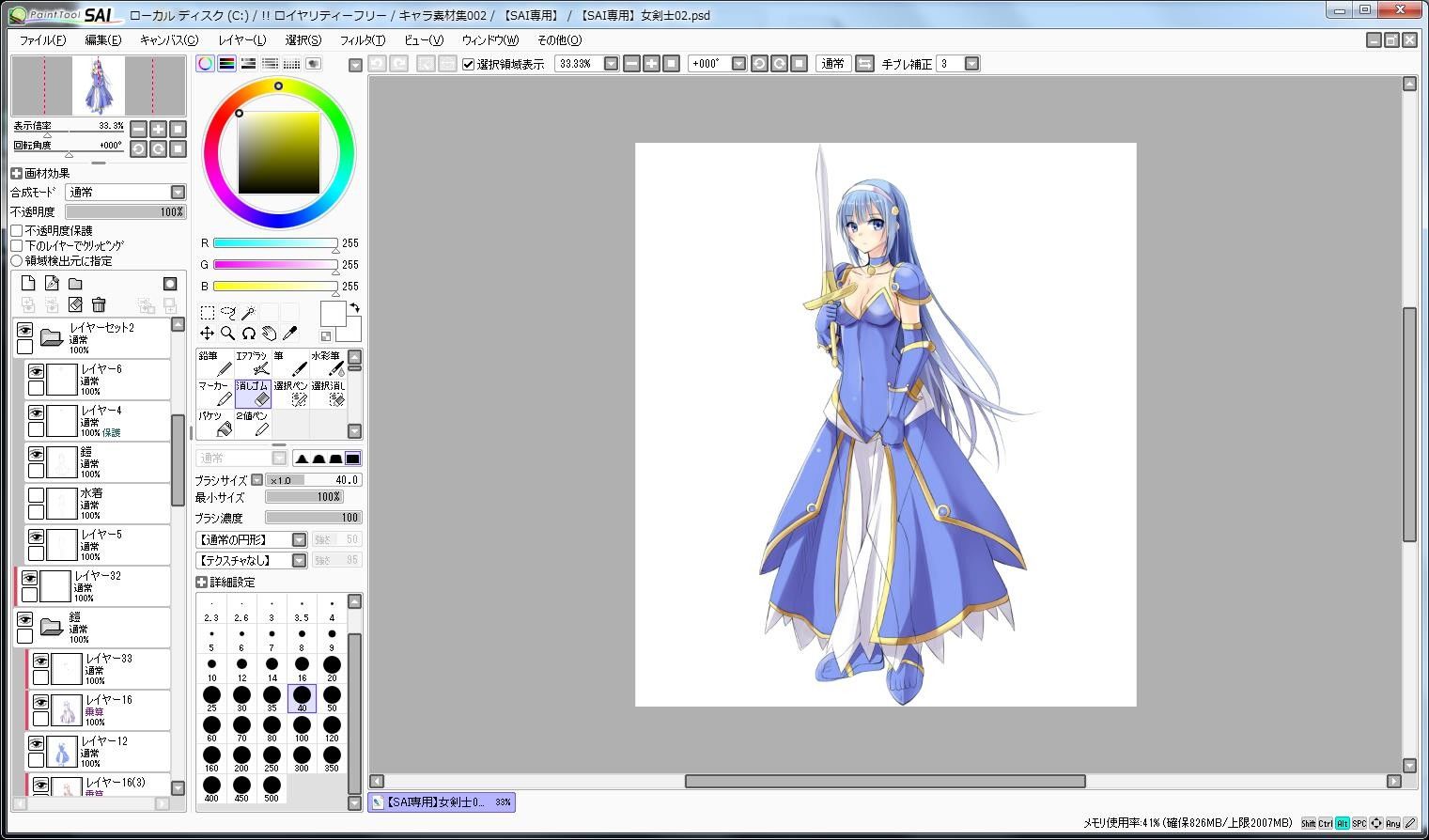Screen dimensions: 1429x840
Task: Enable 下のレイヤーでクリッピング checkbox
Action: tap(17, 246)
